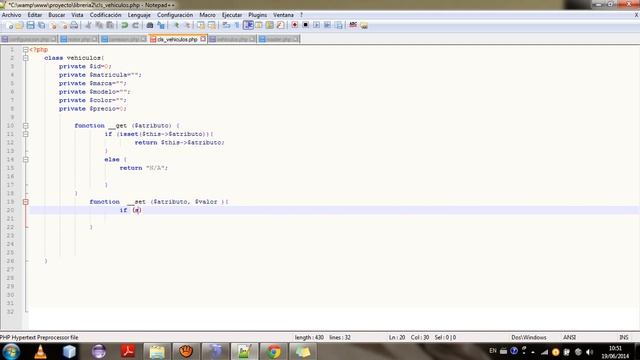The image size is (640, 360).
Task: Open the Ventana menu
Action: point(283,15)
